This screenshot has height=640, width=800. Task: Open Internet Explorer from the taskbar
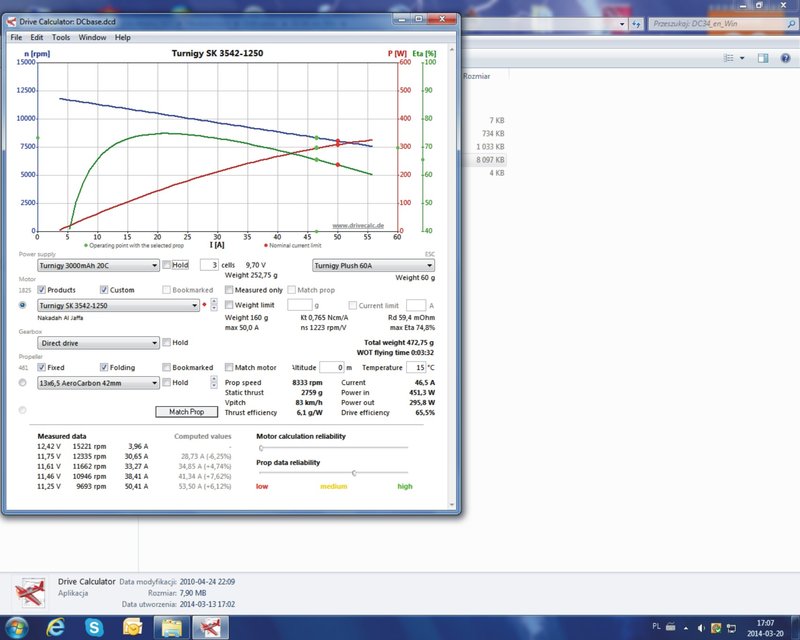point(56,627)
